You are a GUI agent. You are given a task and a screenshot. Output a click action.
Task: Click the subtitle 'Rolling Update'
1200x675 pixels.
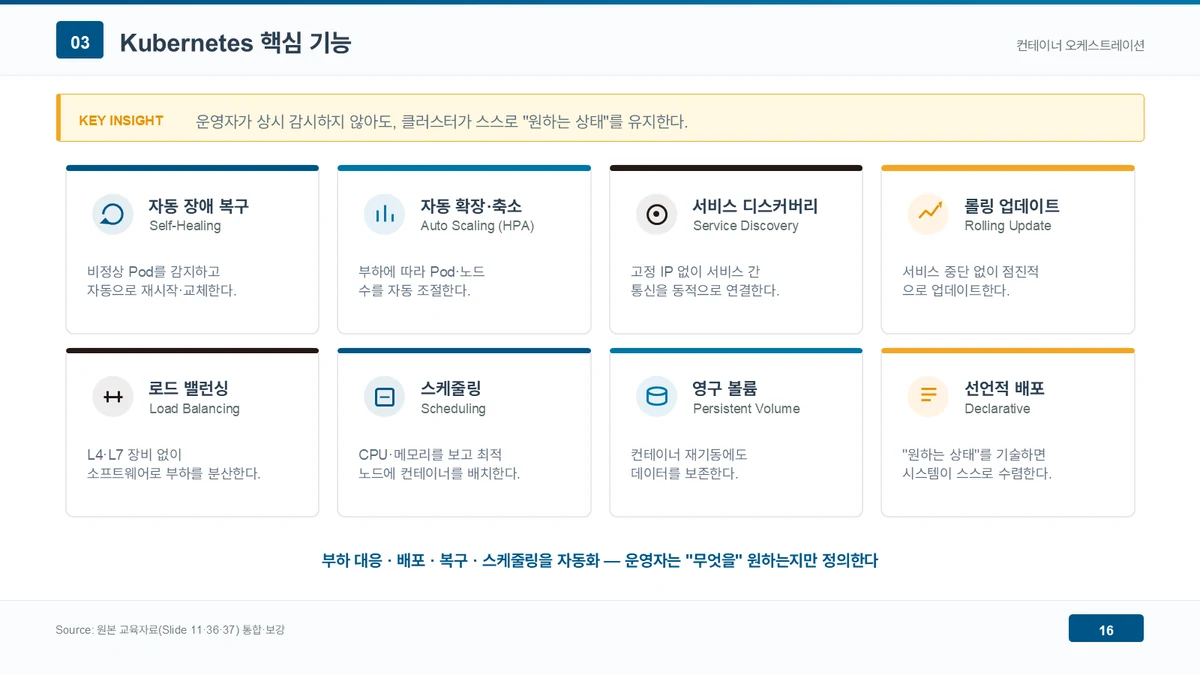tap(1008, 226)
